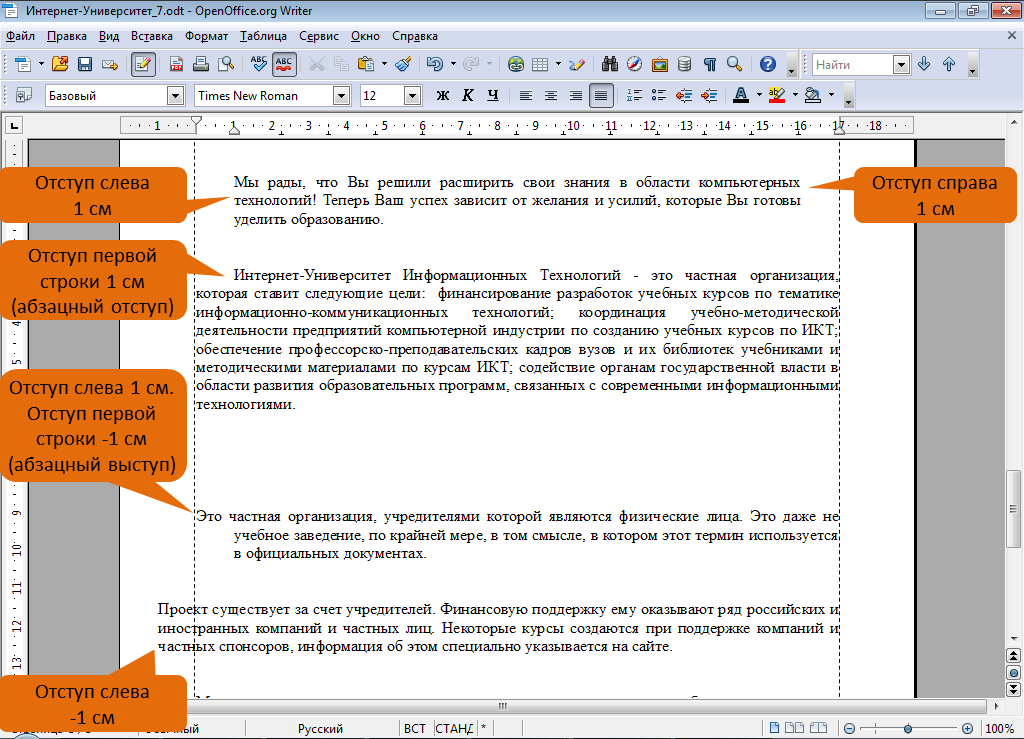Toggle AutoSpellcheck icon
The height and width of the screenshot is (739, 1024).
(x=283, y=64)
